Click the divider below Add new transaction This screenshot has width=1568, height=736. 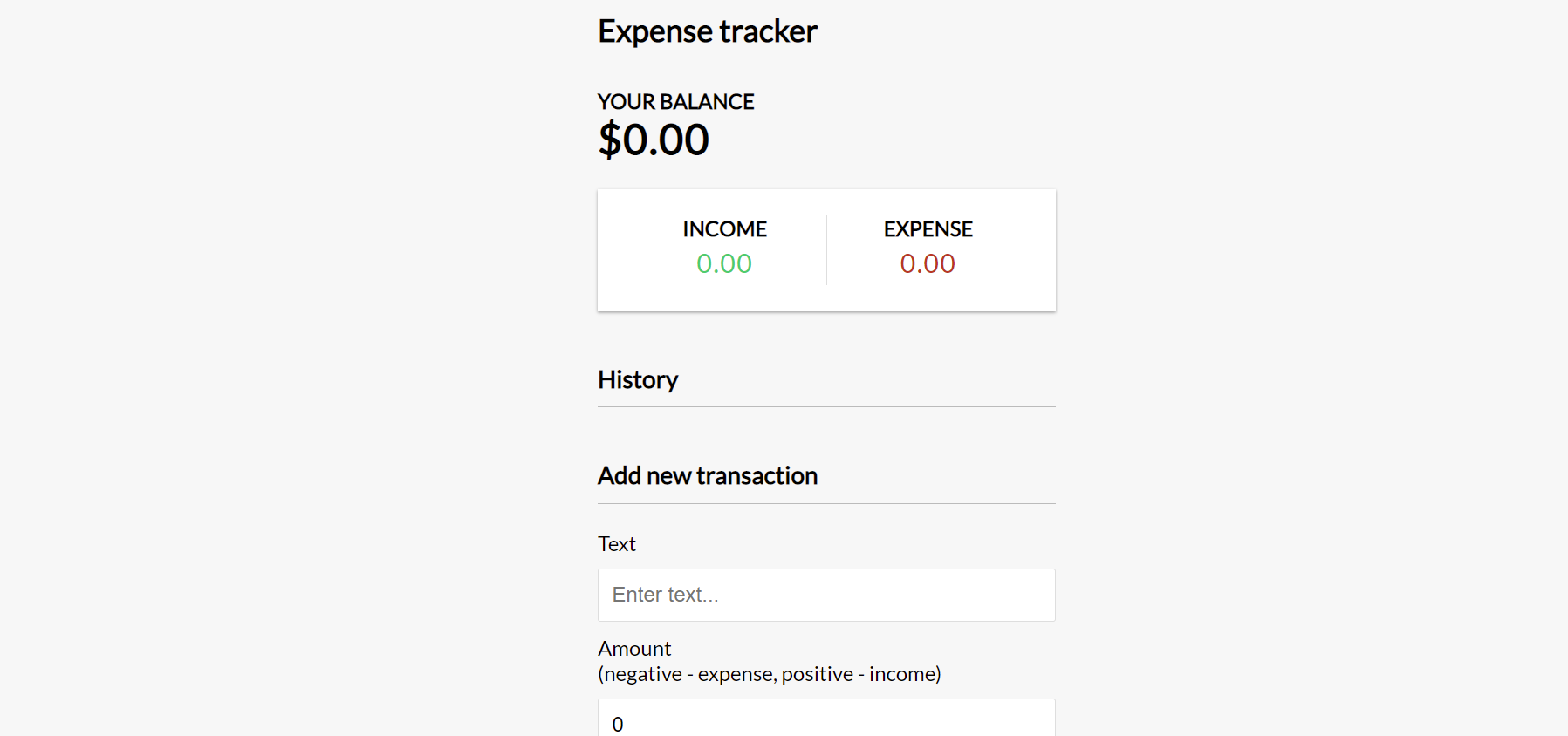pyautogui.click(x=825, y=502)
